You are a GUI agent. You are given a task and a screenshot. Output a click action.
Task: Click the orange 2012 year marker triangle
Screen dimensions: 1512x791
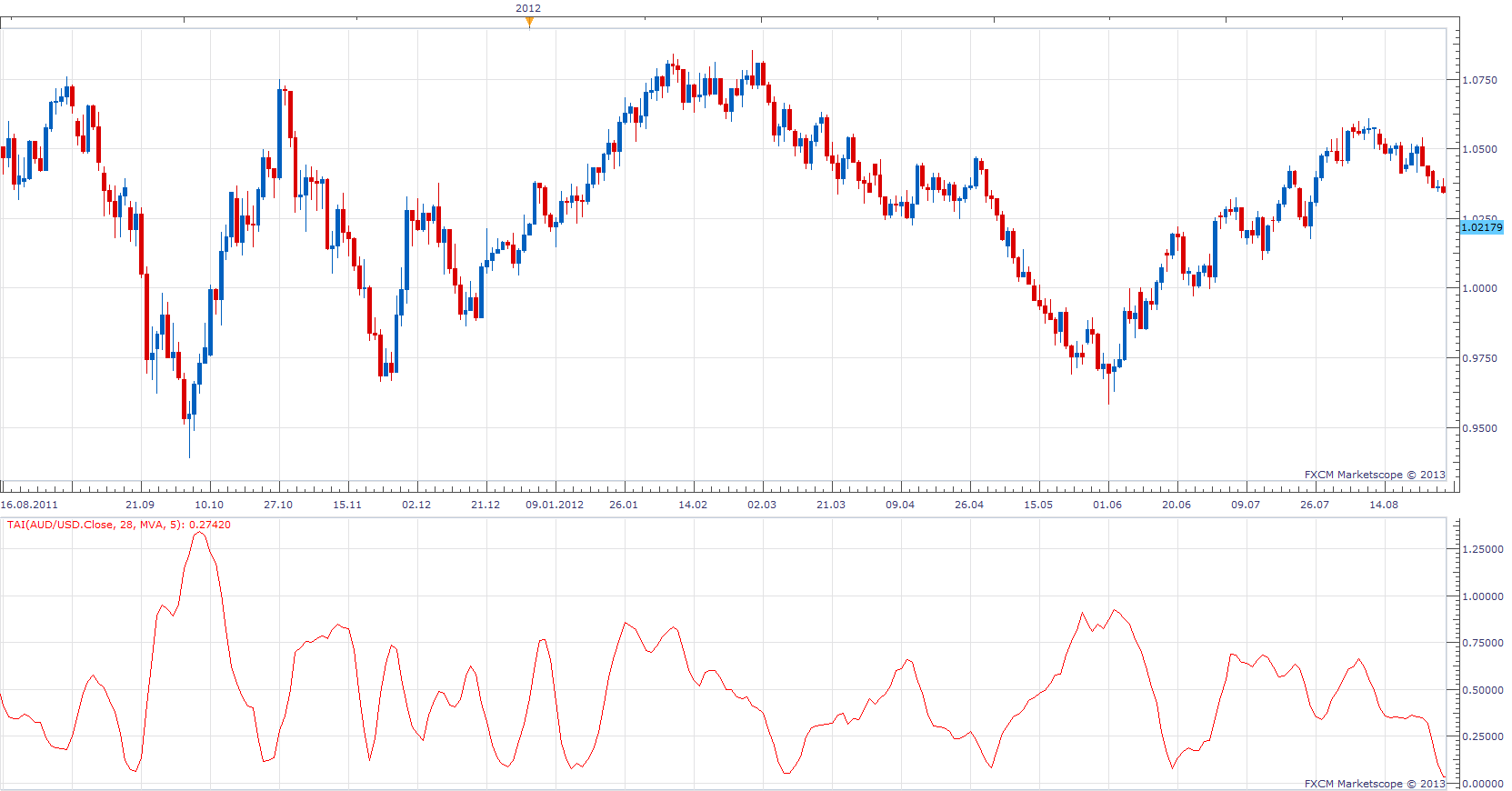click(x=529, y=23)
